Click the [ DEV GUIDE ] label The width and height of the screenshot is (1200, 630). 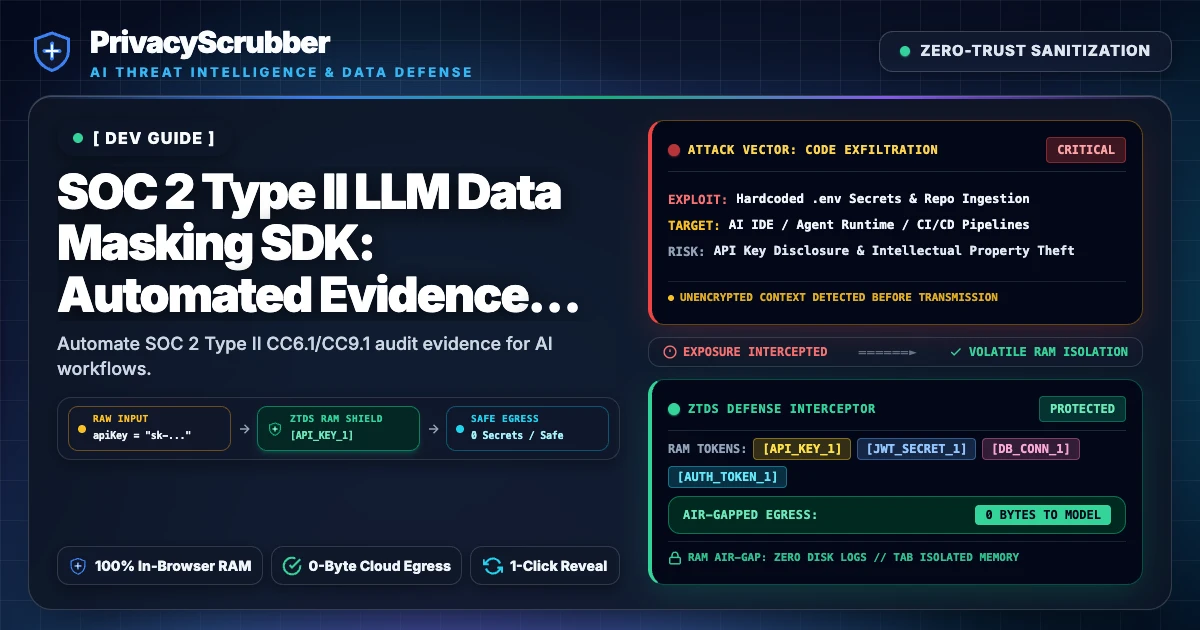click(153, 138)
